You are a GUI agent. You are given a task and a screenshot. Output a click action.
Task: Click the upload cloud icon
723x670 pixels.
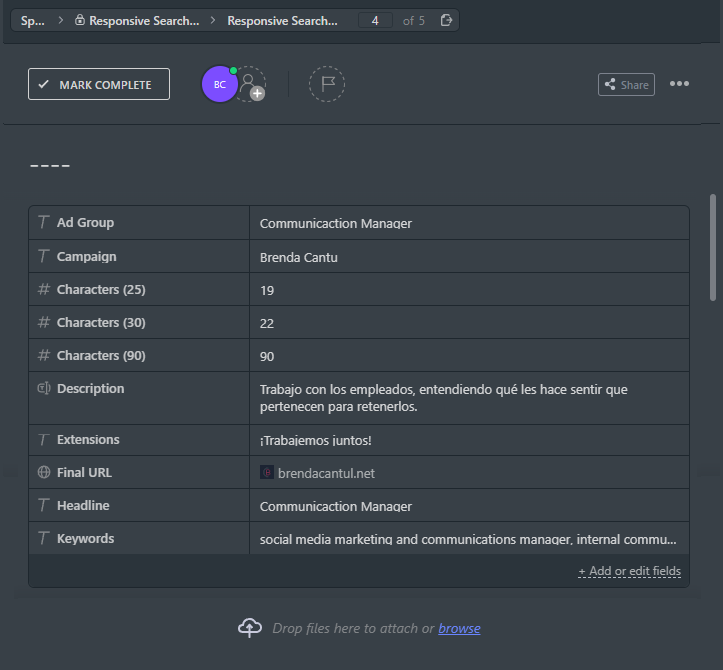pos(250,628)
